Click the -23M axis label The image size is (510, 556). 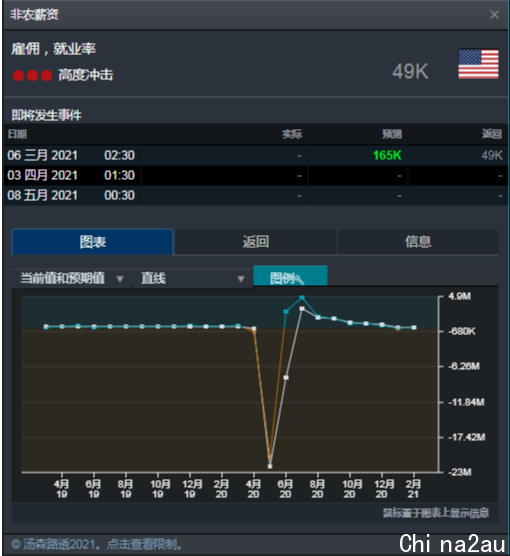tap(460, 472)
